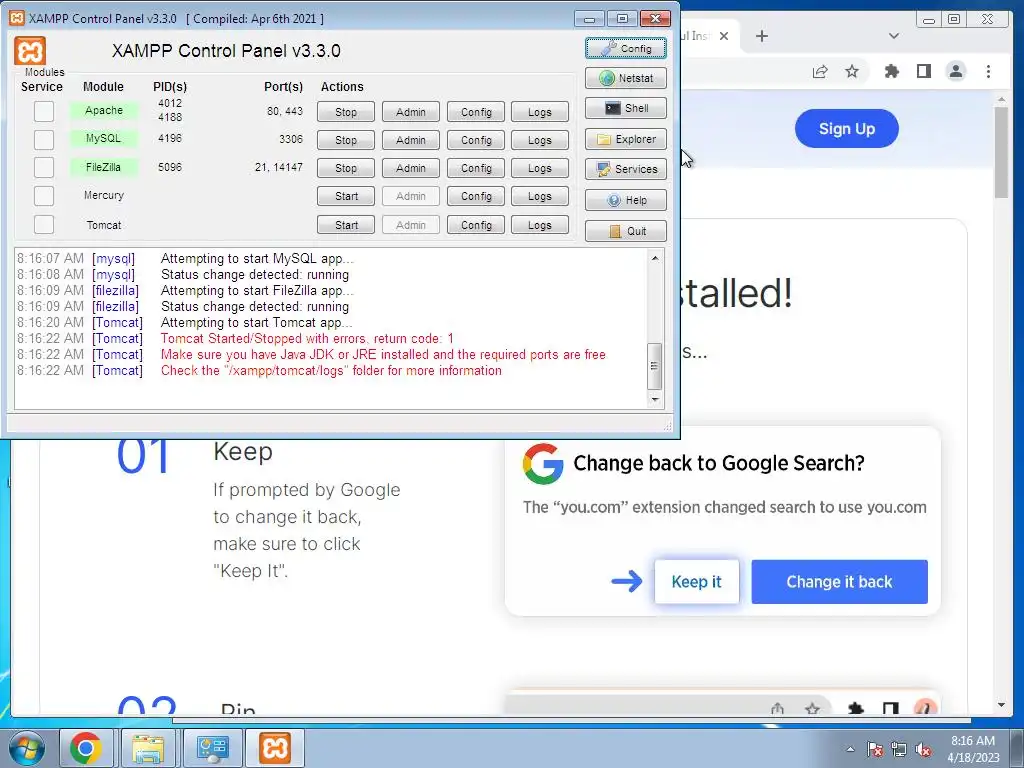Screen dimensions: 1024x768
Task: Open Apache Admin
Action: tap(411, 112)
